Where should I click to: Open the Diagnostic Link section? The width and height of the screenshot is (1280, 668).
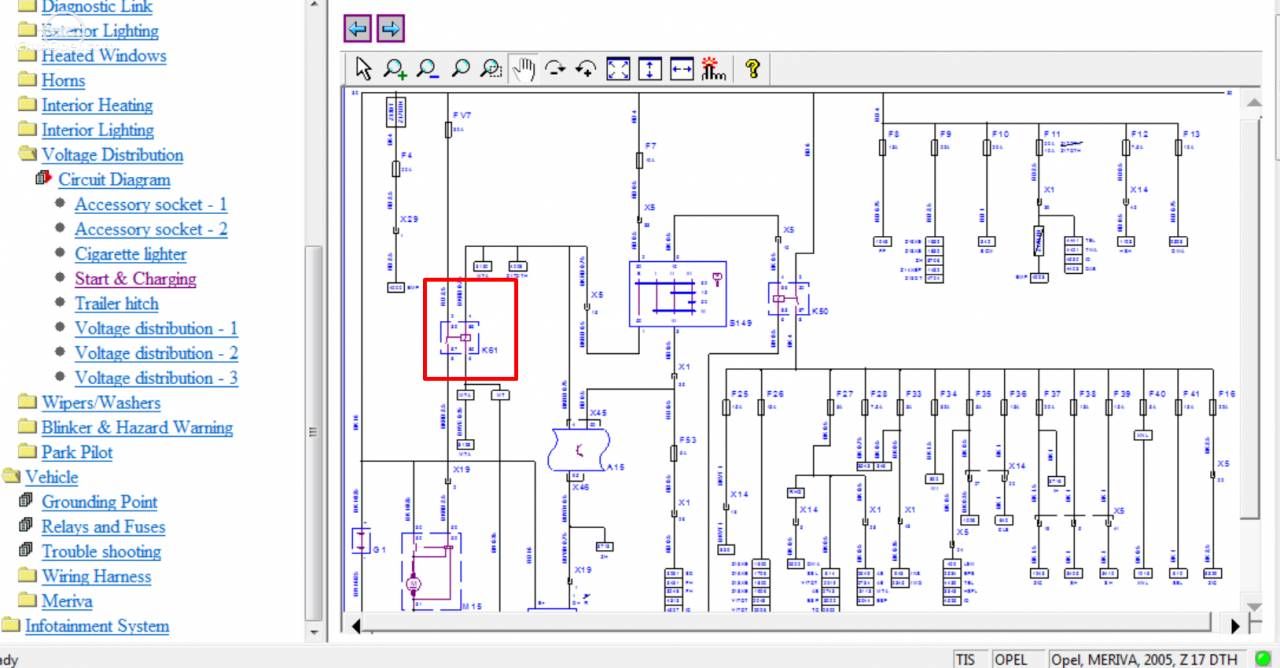(x=97, y=7)
